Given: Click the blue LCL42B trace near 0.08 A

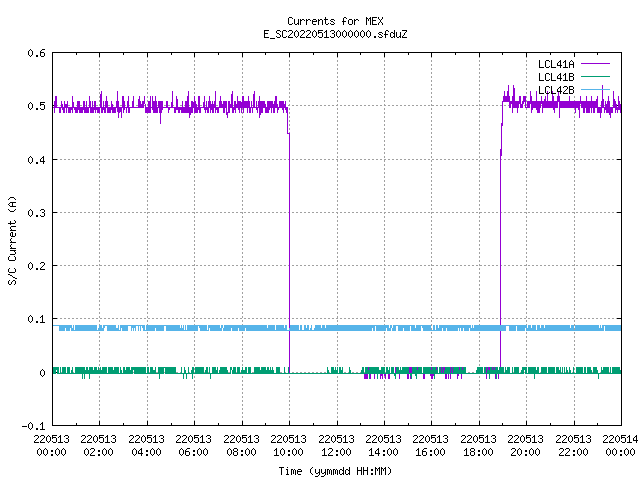Looking at the screenshot, I should click(337, 328).
